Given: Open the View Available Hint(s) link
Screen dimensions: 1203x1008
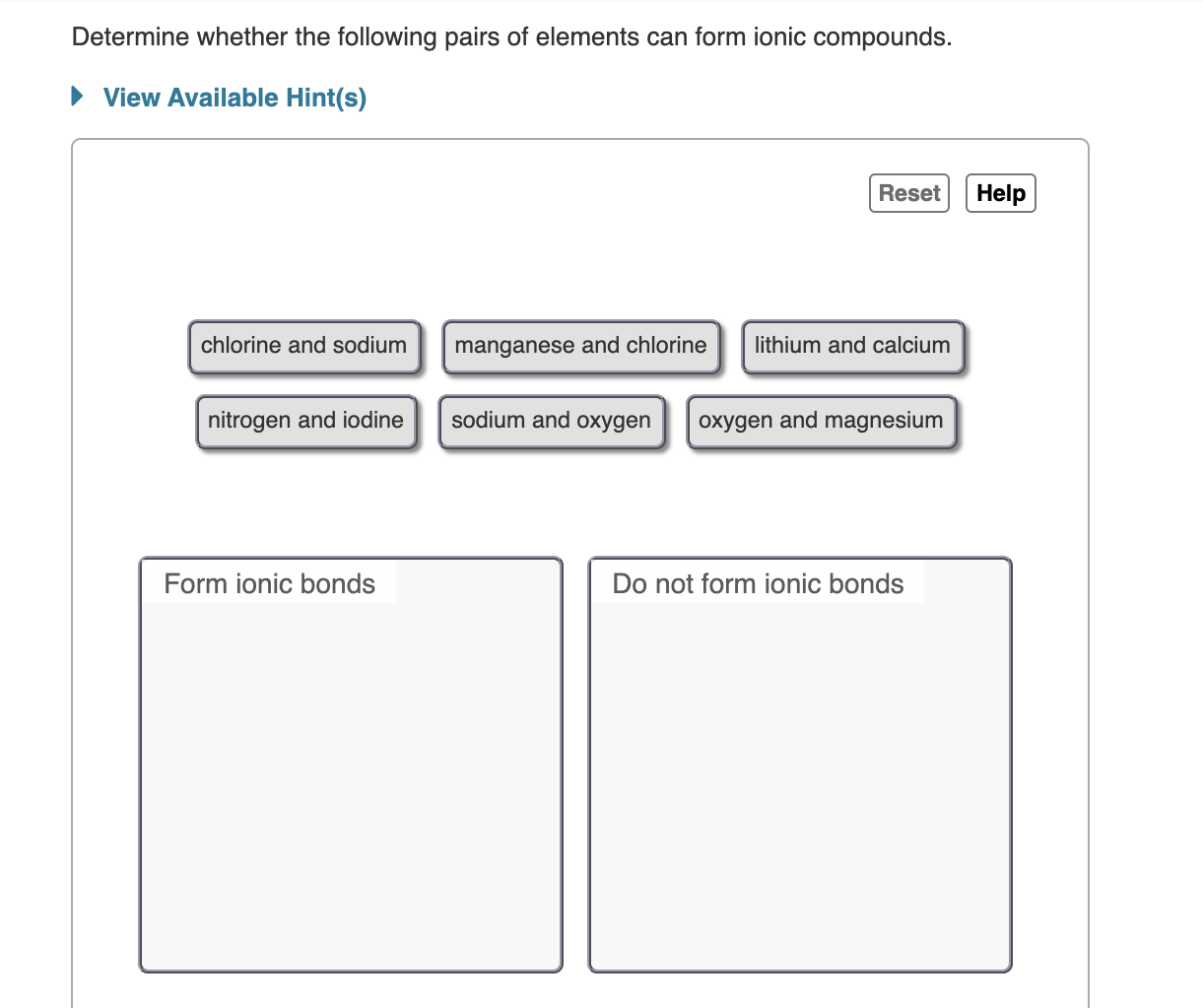Looking at the screenshot, I should click(x=234, y=98).
